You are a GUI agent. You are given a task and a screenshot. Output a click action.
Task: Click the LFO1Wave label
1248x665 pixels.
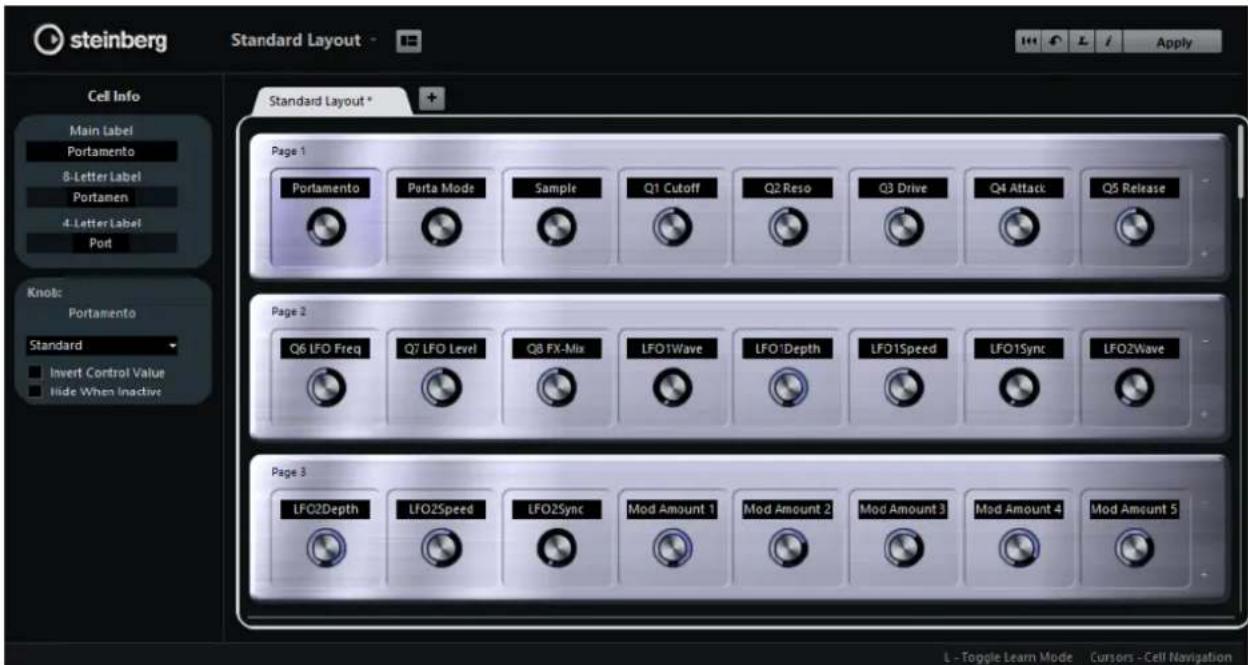[671, 348]
